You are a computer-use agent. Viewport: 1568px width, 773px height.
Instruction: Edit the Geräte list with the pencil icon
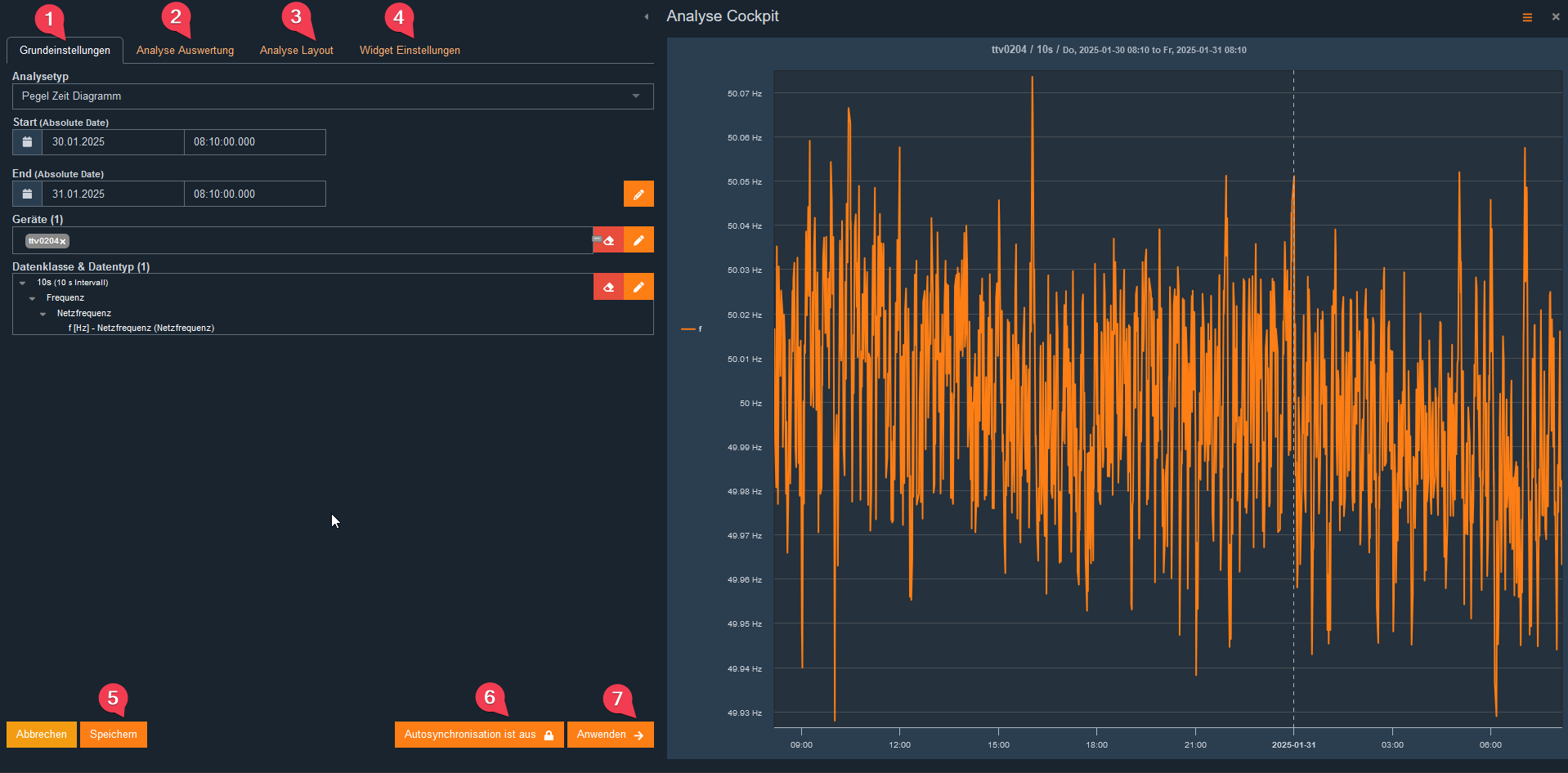coord(638,240)
